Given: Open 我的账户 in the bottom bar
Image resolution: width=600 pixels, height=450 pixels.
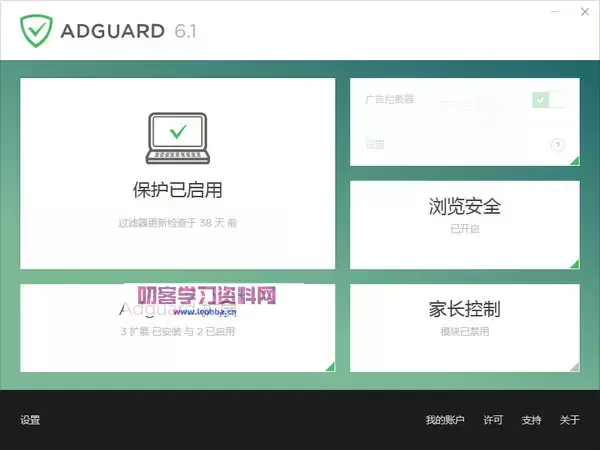Looking at the screenshot, I should click(x=445, y=420).
